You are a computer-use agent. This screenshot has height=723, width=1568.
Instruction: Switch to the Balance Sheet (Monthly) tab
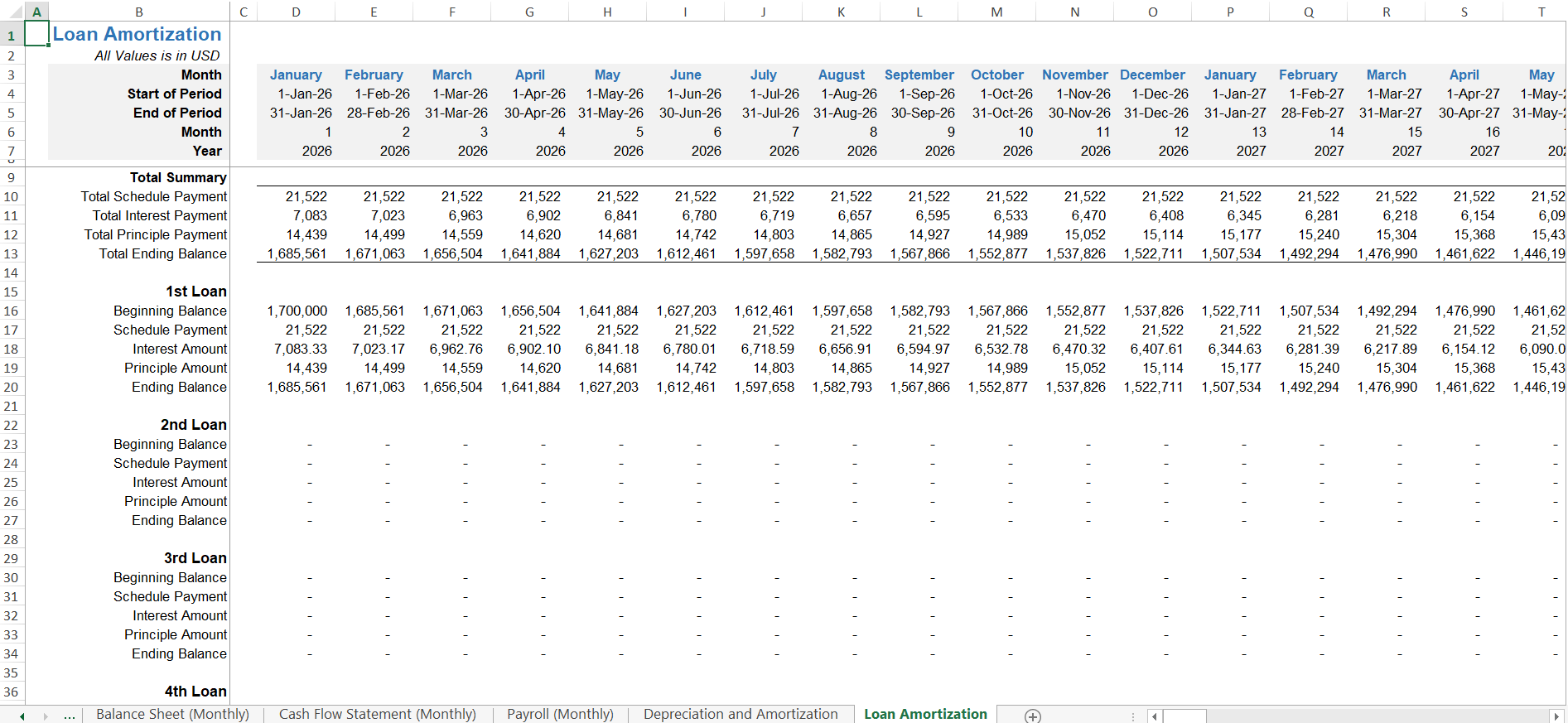(x=172, y=714)
